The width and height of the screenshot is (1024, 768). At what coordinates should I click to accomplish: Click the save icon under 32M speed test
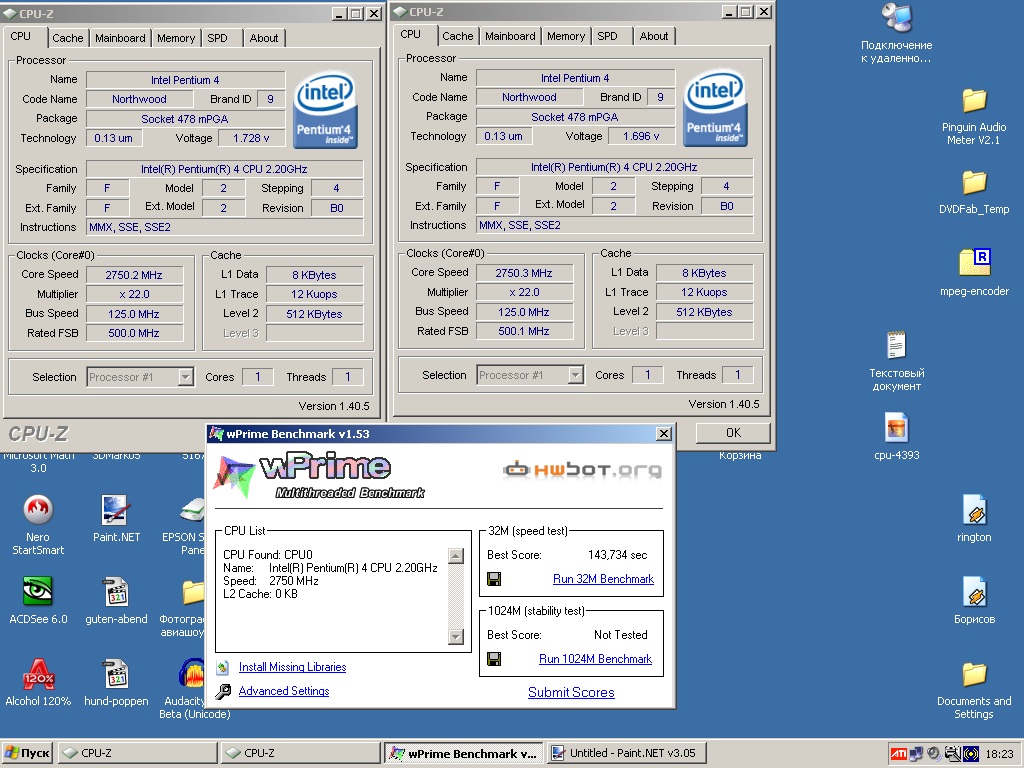pos(494,579)
